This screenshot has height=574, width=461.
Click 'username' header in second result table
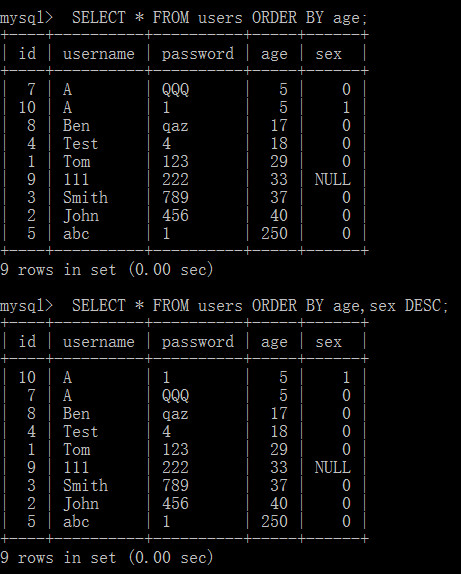pyautogui.click(x=99, y=342)
